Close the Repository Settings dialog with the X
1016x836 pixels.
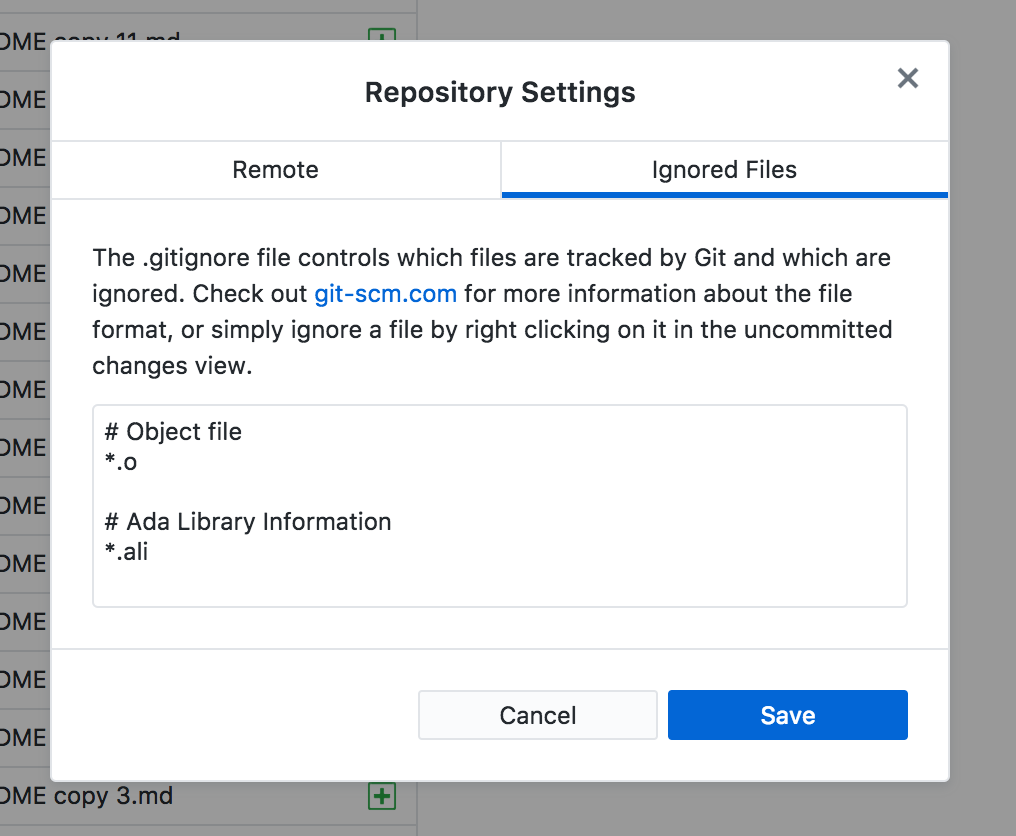[907, 78]
